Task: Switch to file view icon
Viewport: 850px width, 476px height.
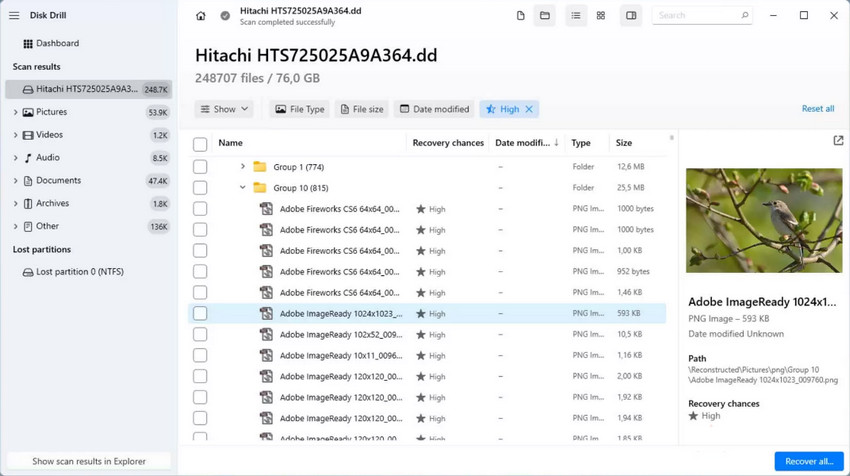Action: click(520, 16)
